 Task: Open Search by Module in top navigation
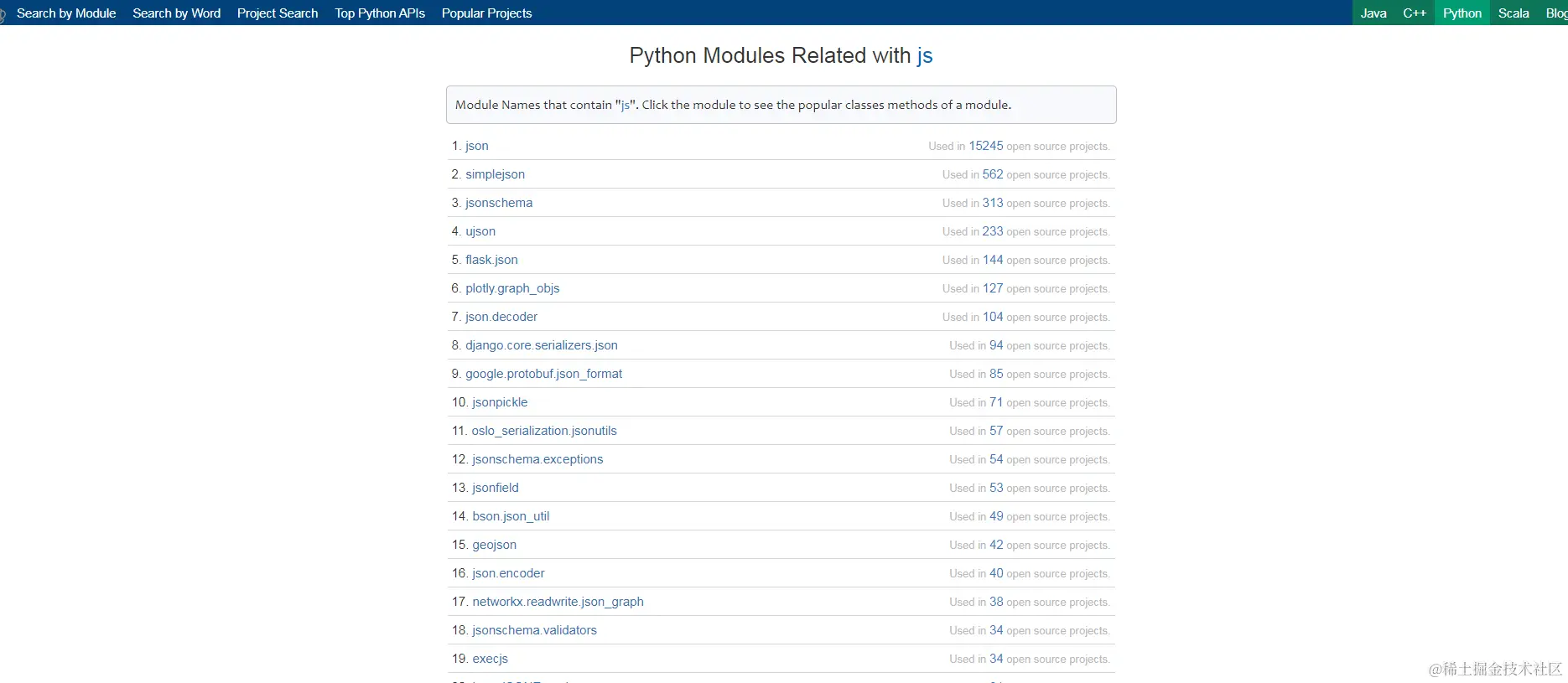coord(66,13)
